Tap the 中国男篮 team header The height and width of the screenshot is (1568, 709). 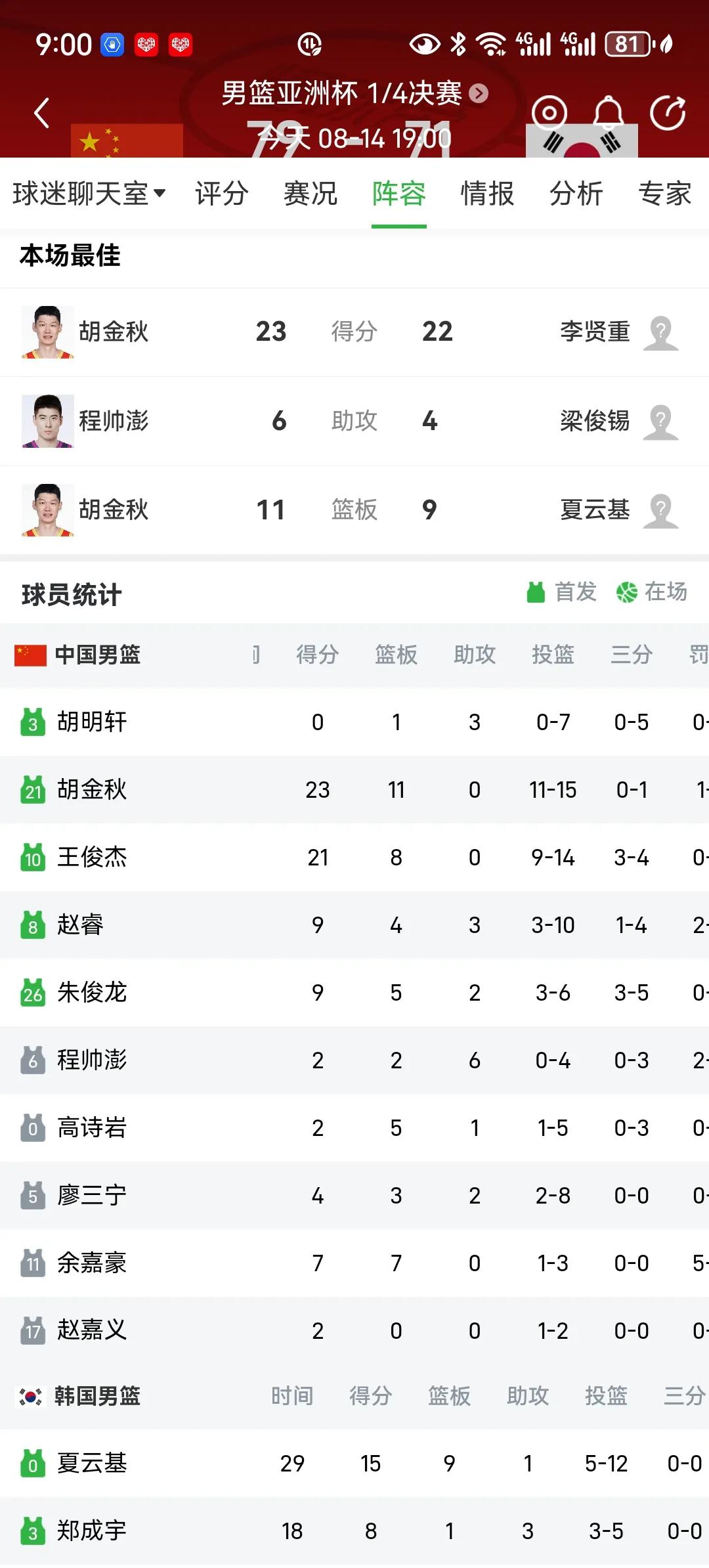pos(77,655)
